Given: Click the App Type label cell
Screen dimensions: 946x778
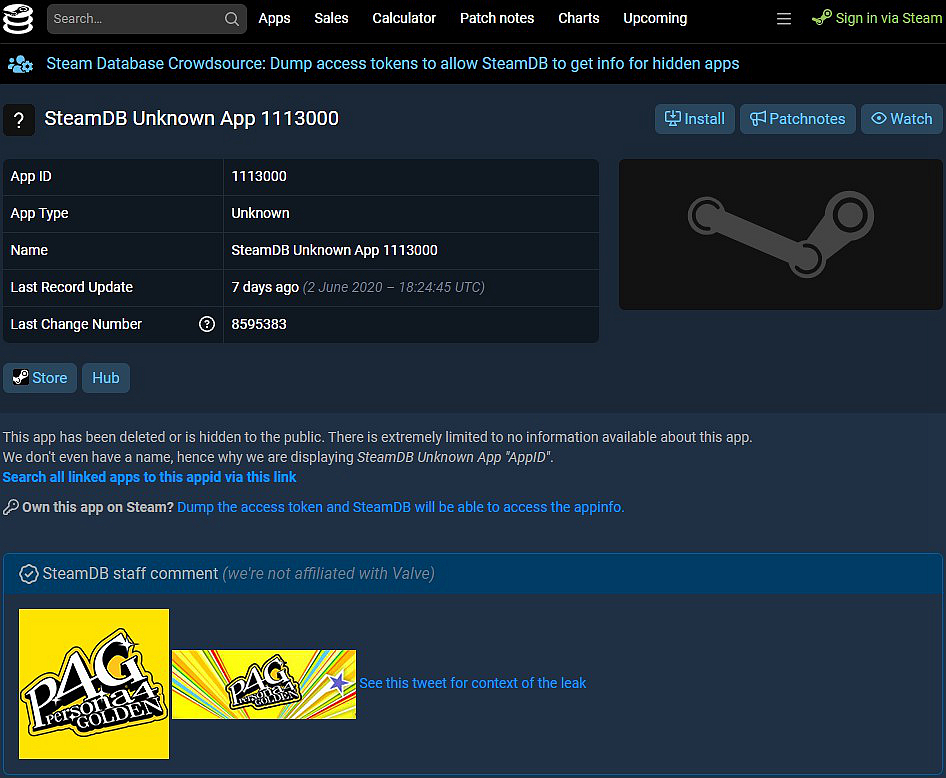Looking at the screenshot, I should point(113,213).
